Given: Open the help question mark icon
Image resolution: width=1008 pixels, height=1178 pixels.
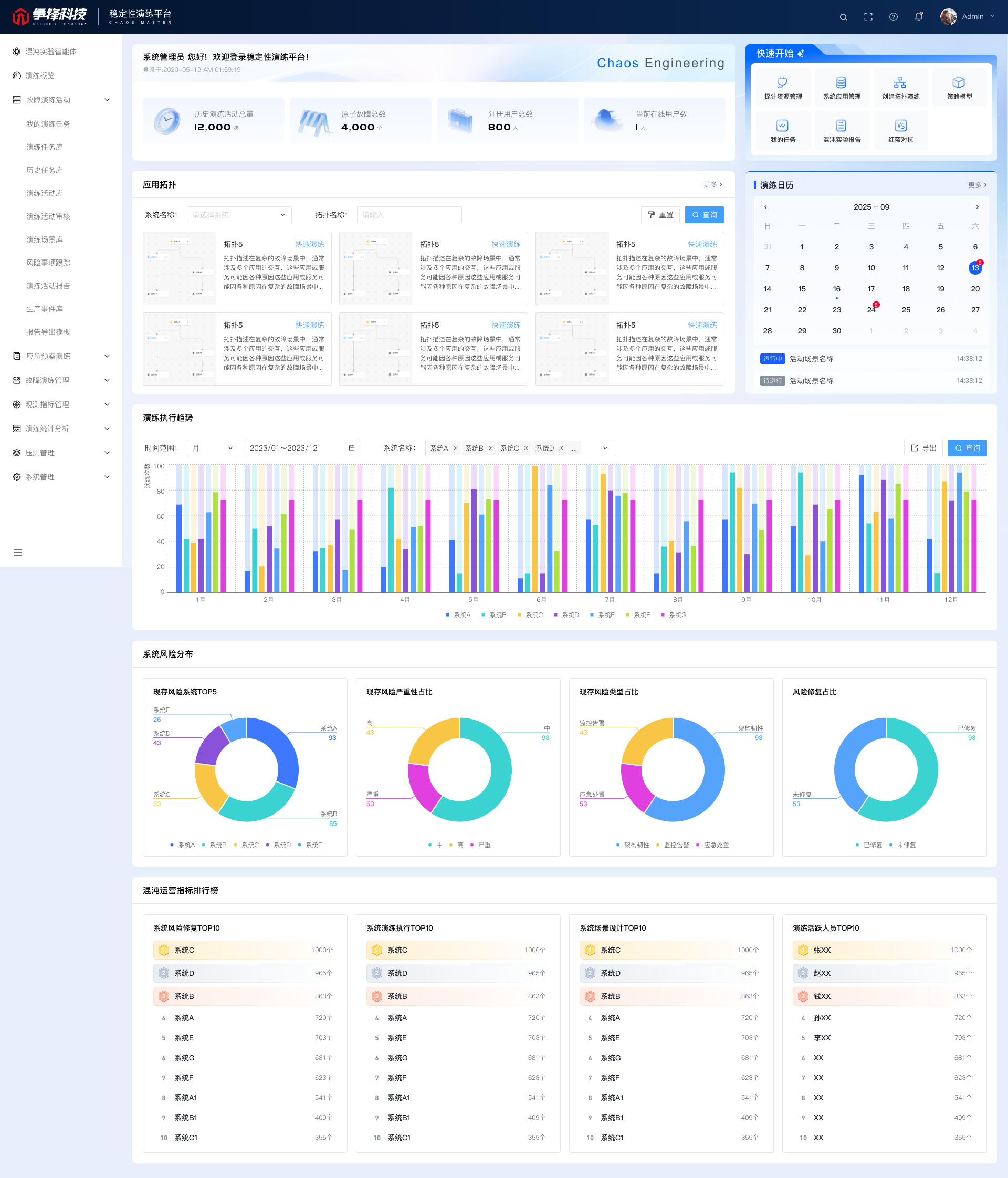Looking at the screenshot, I should [893, 17].
